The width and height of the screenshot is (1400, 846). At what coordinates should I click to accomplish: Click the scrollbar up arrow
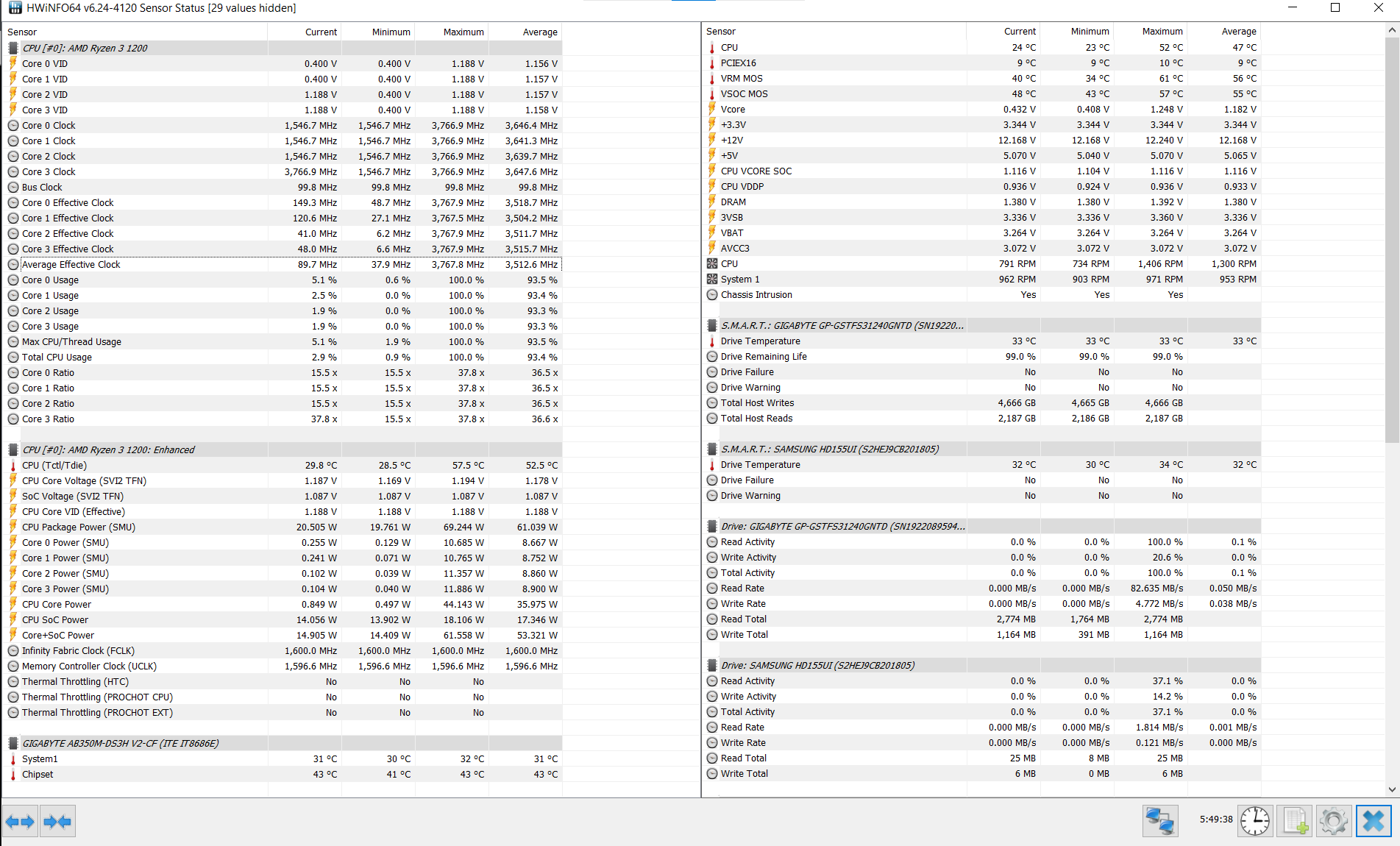(x=1392, y=31)
